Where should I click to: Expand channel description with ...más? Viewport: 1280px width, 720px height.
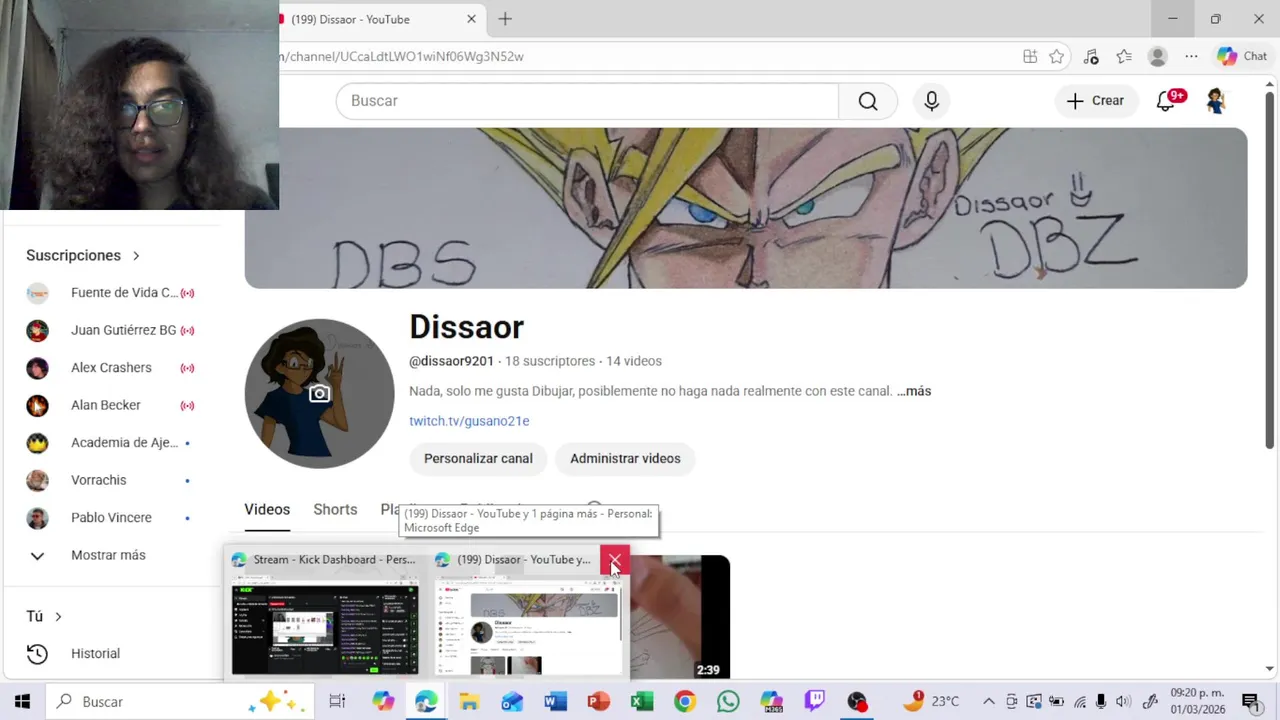point(914,391)
